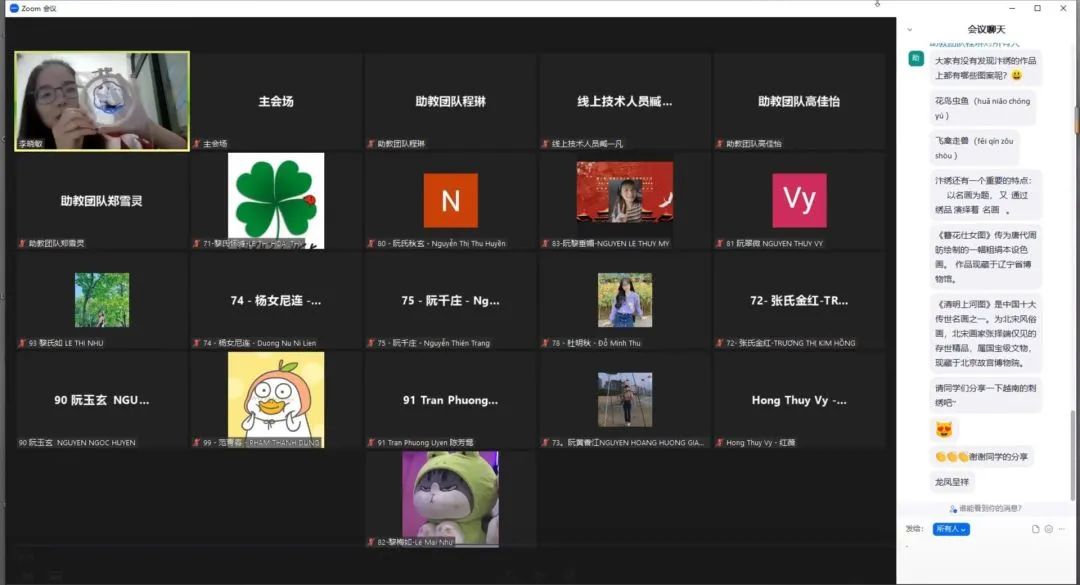Open the more options menu in chat toolbar
This screenshot has height=585, width=1080.
1061,529
